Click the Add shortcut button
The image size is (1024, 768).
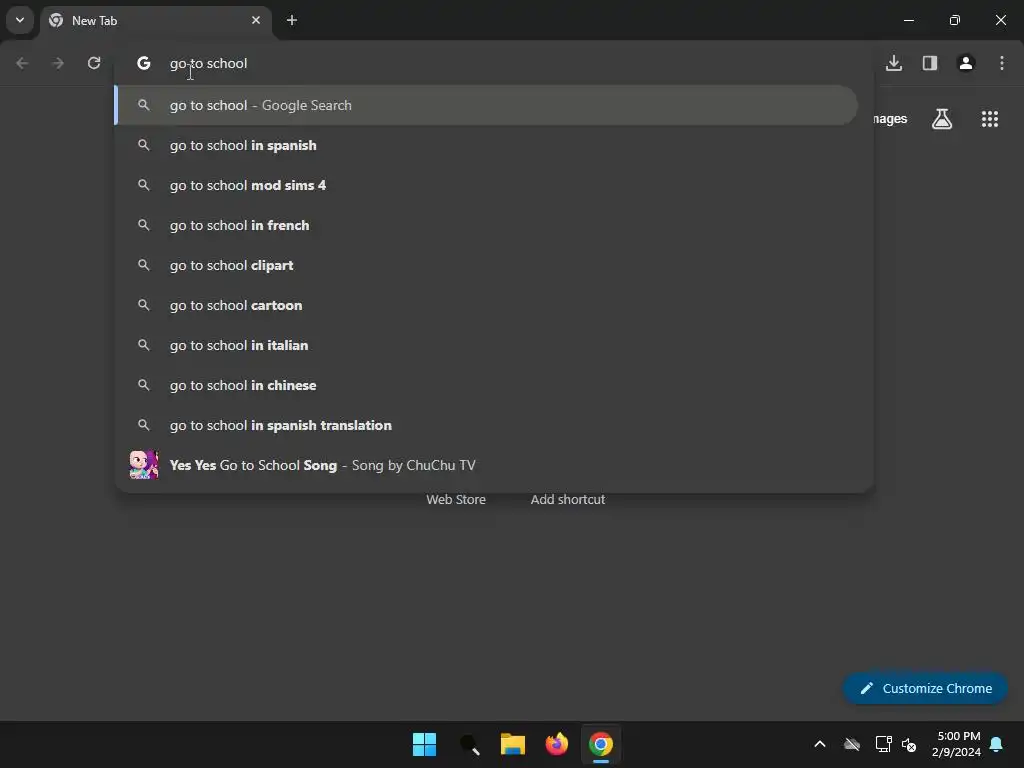pos(568,500)
